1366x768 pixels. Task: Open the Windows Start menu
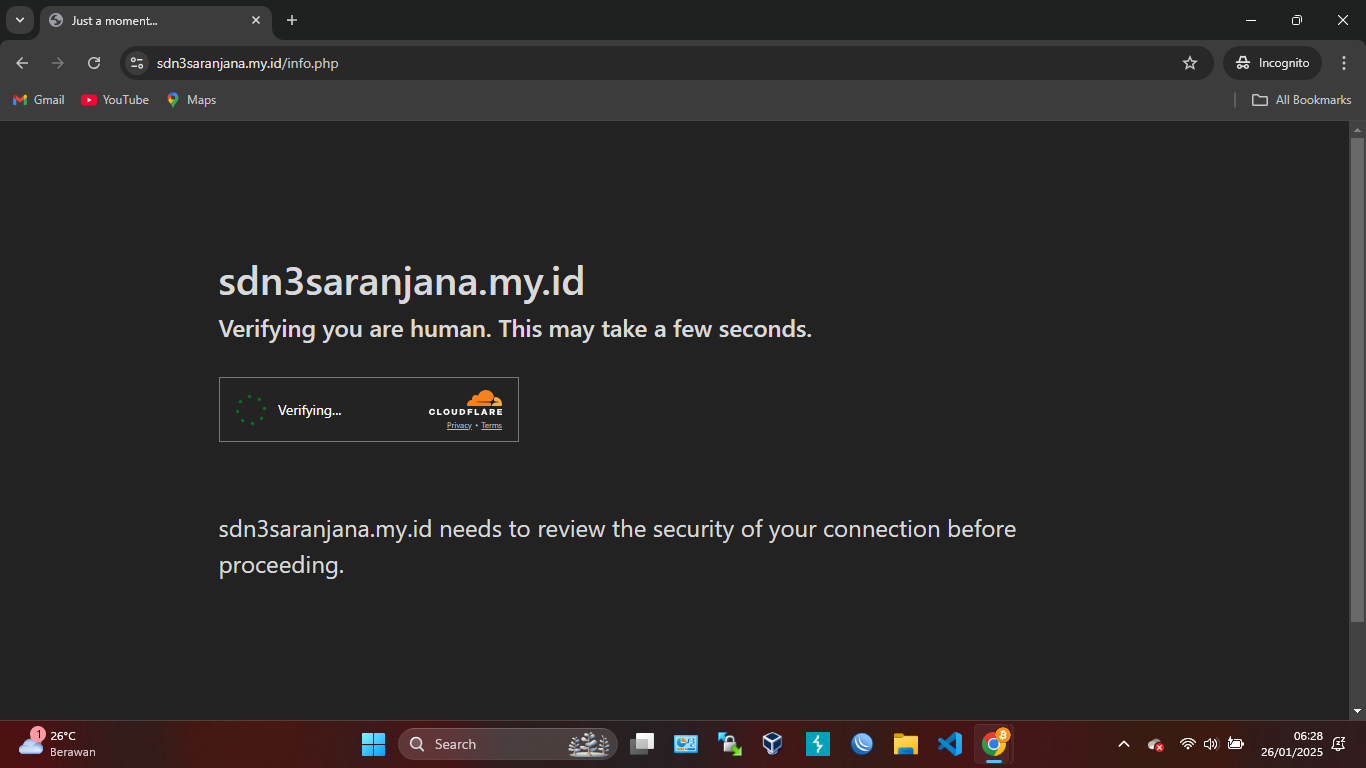coord(373,744)
